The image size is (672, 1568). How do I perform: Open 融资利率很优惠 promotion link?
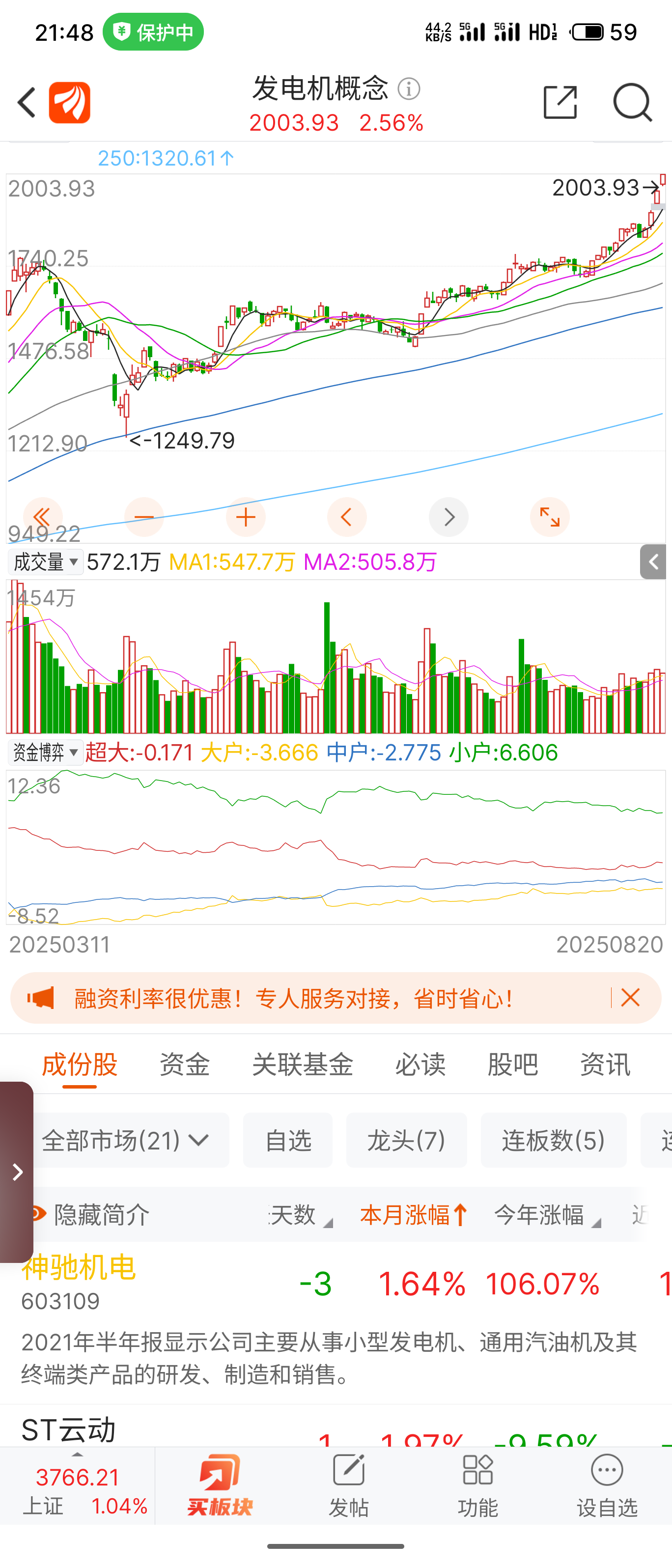click(294, 998)
